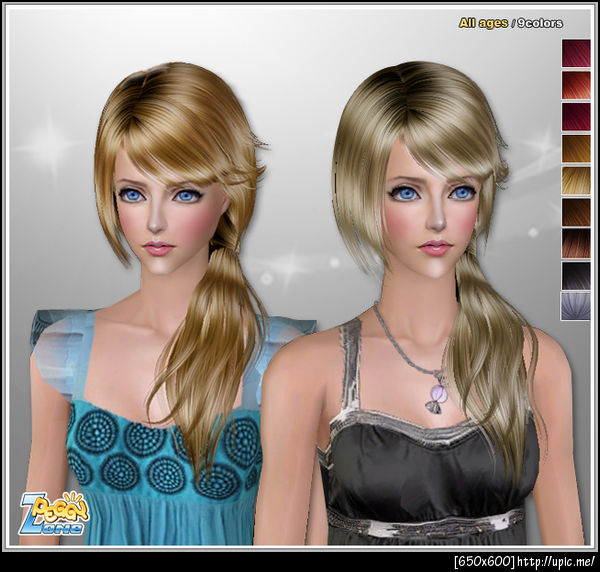Select the golden blonde hair swatch
This screenshot has width=600, height=572.
(576, 180)
